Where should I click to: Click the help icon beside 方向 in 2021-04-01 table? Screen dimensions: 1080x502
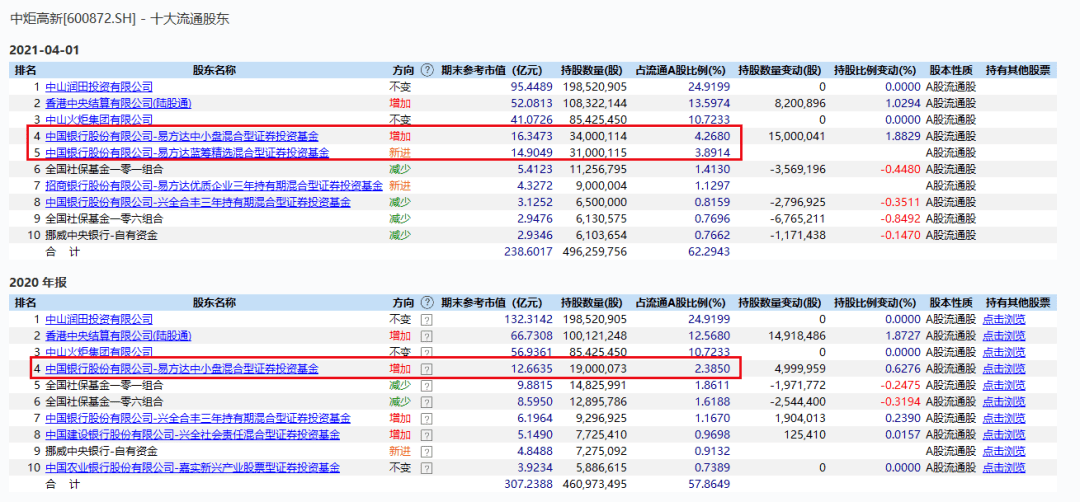(x=427, y=70)
